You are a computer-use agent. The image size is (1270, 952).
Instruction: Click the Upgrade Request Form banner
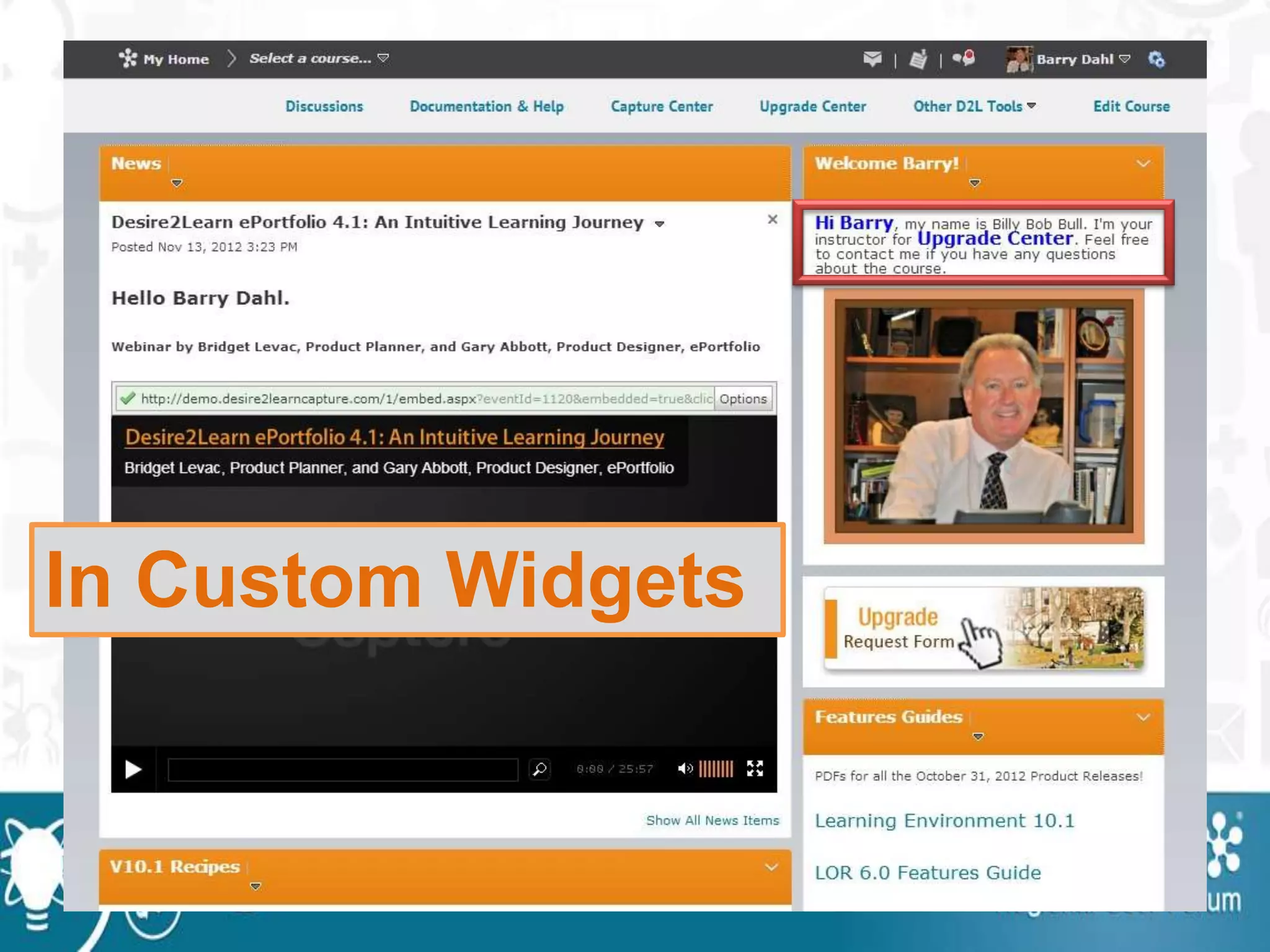[x=984, y=629]
